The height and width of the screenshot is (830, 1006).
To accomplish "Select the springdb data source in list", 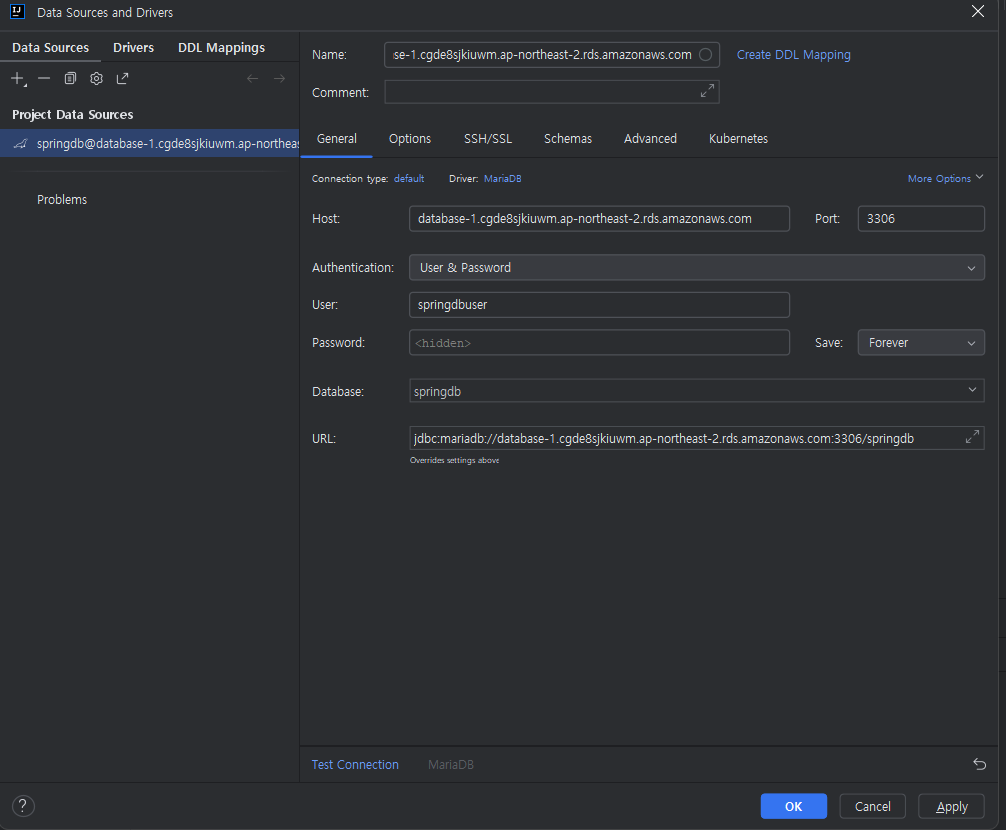I will click(x=149, y=143).
